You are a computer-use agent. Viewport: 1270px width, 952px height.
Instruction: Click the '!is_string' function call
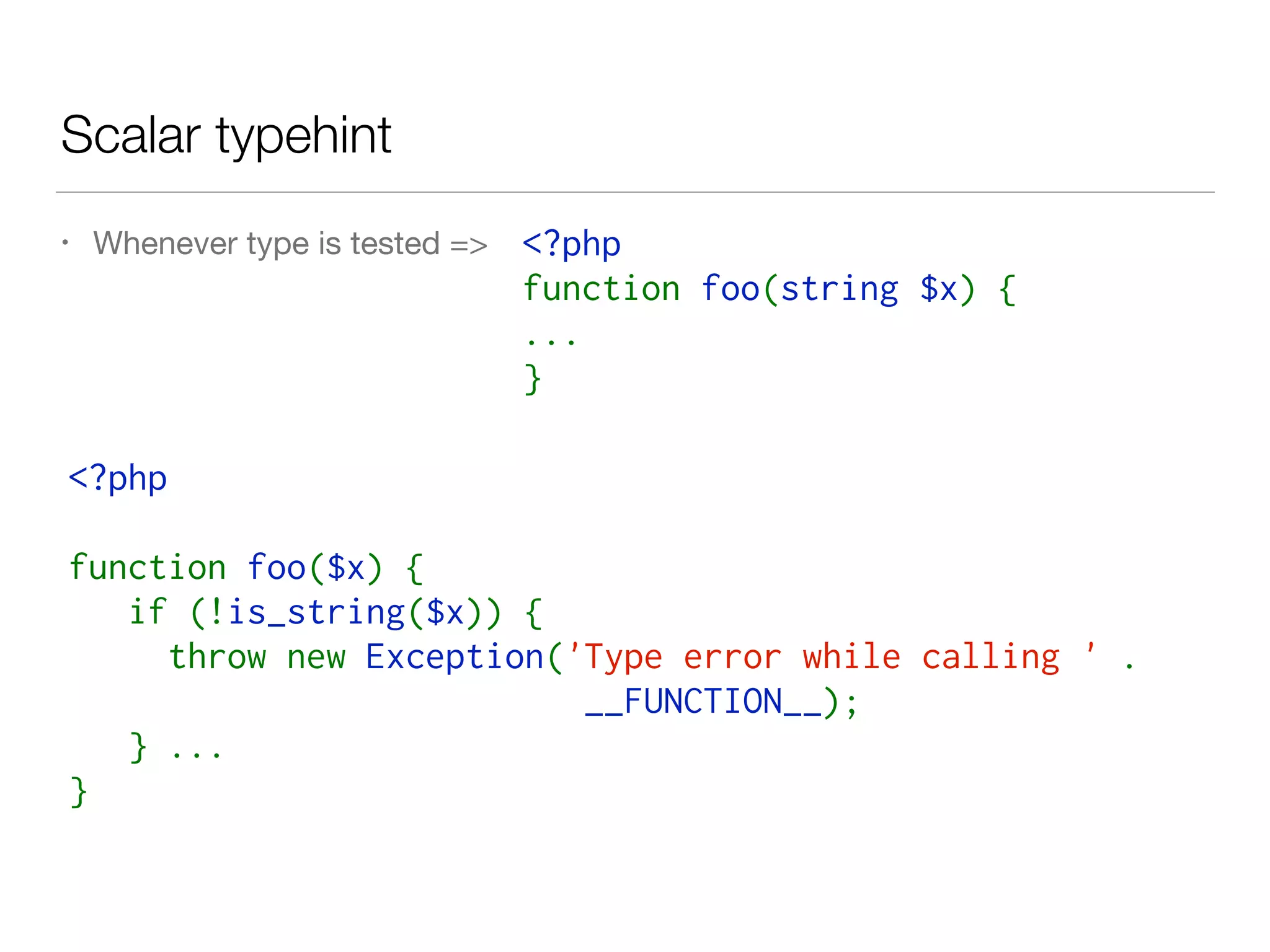pos(307,612)
